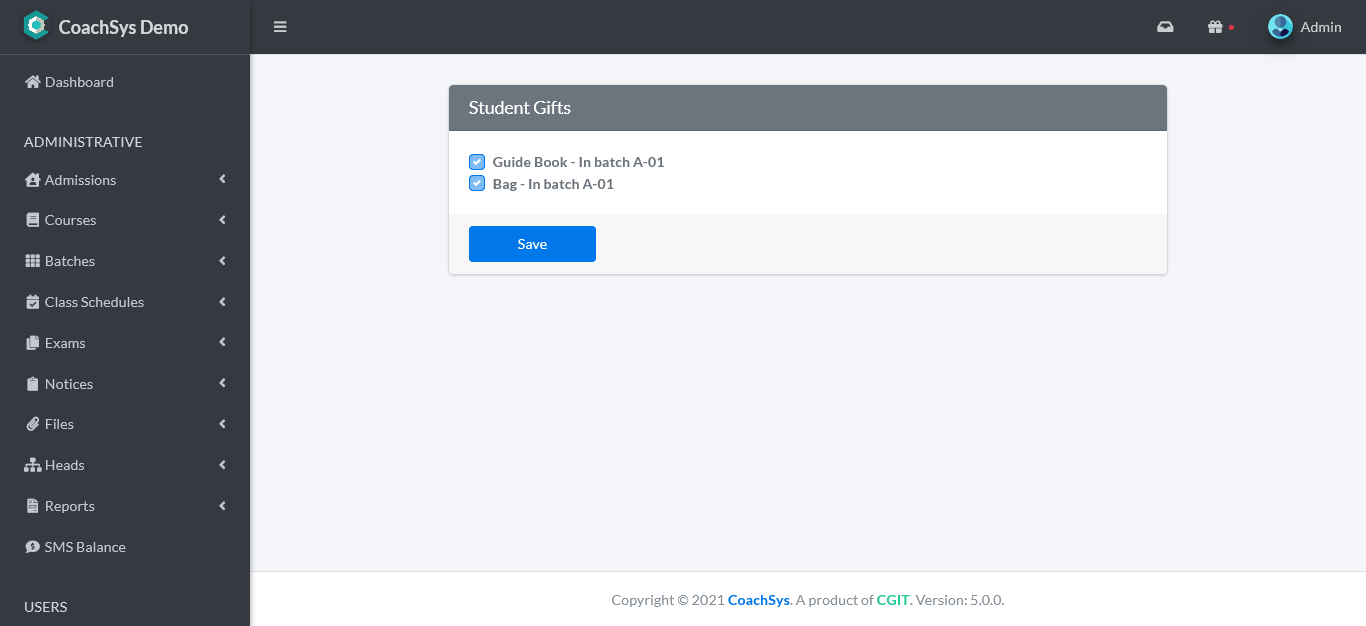Viewport: 1366px width, 626px height.
Task: Open the Notices sidebar menu
Action: click(125, 384)
